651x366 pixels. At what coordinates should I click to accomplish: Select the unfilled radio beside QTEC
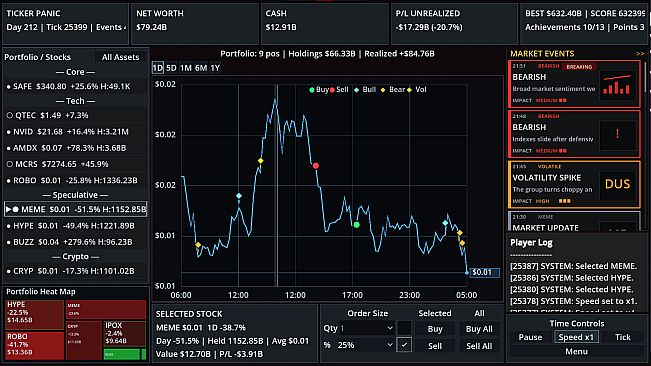(10, 115)
